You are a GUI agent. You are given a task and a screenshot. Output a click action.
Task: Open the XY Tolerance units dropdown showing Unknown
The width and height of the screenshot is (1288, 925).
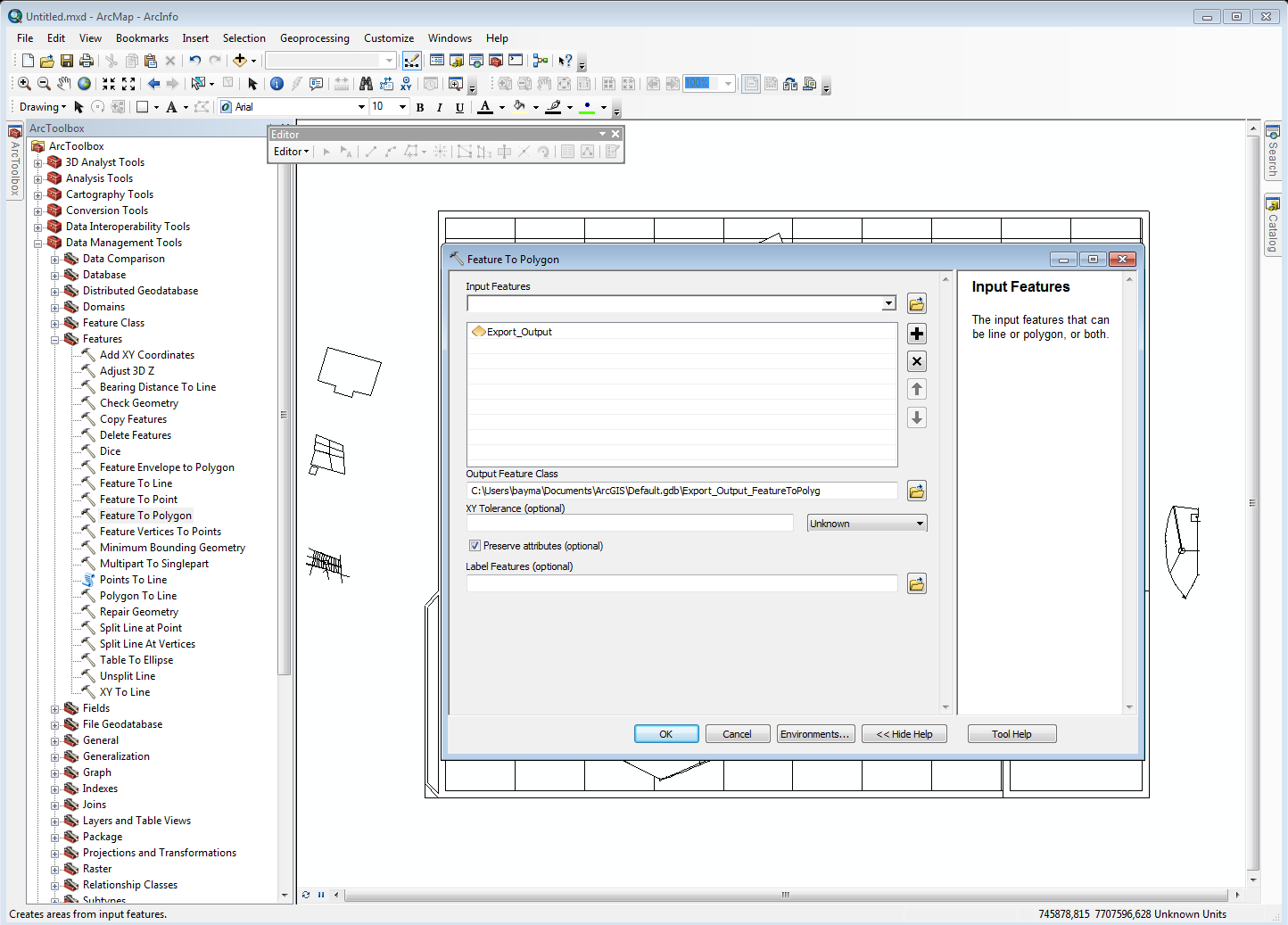(x=867, y=524)
